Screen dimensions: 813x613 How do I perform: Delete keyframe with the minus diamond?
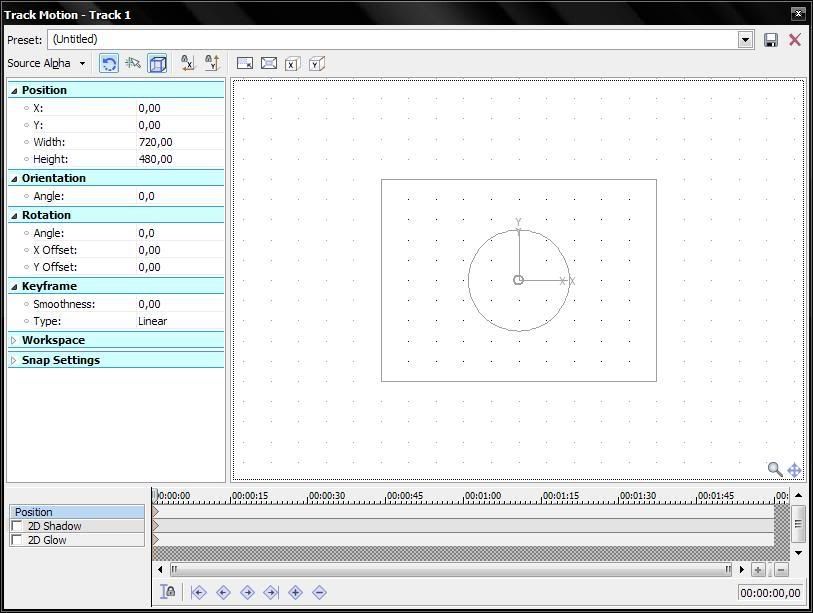[x=319, y=592]
